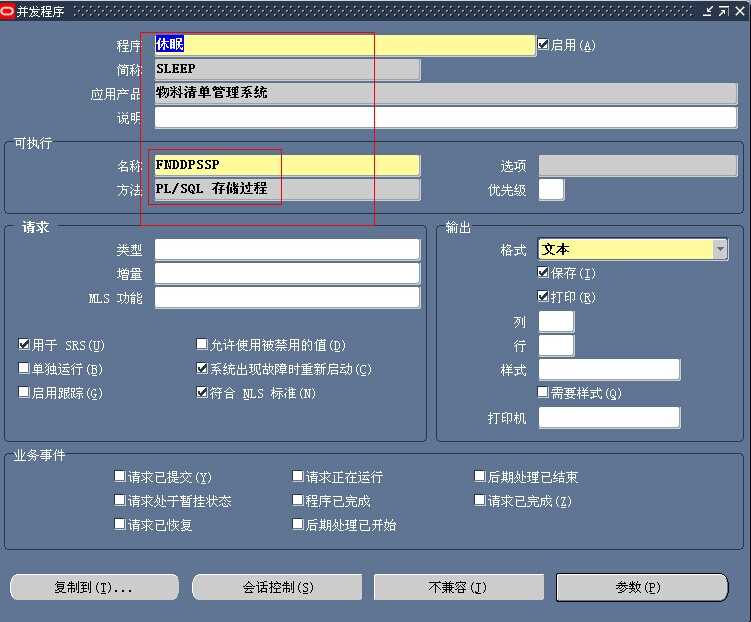The image size is (751, 622).
Task: Check the 请求已提交(Y) event
Action: click(x=120, y=476)
